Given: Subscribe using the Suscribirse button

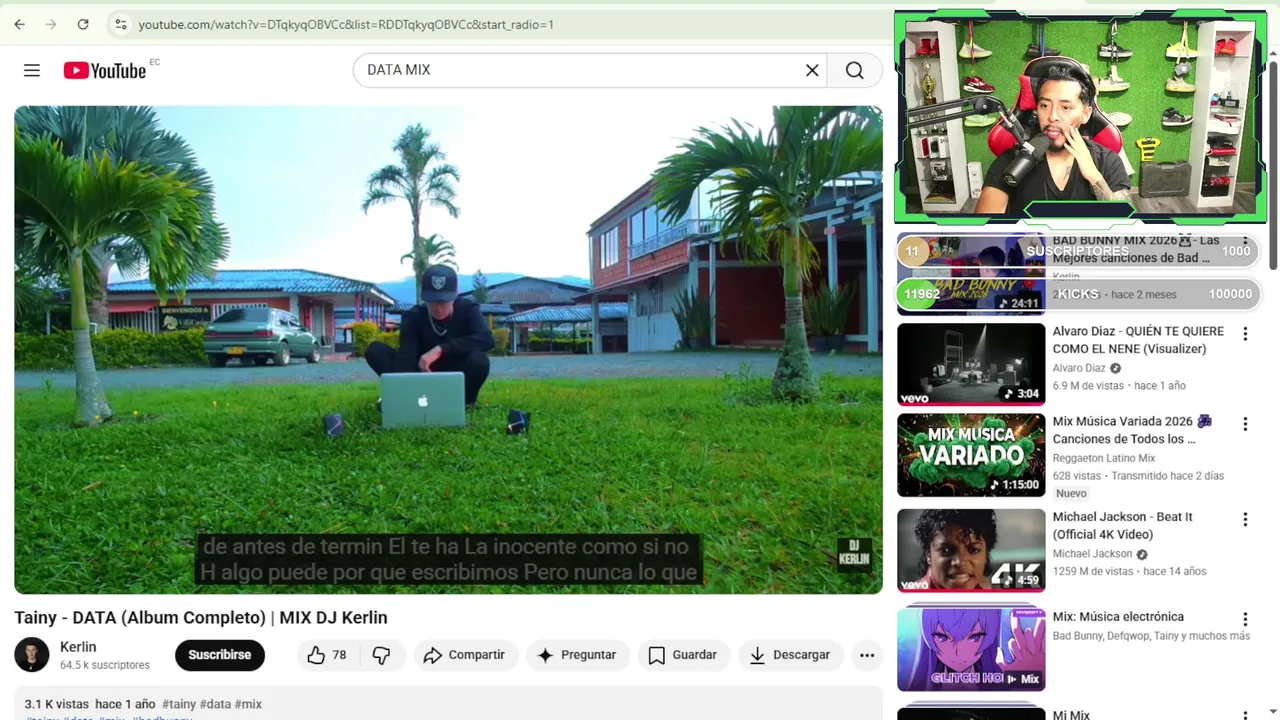Looking at the screenshot, I should [x=220, y=655].
